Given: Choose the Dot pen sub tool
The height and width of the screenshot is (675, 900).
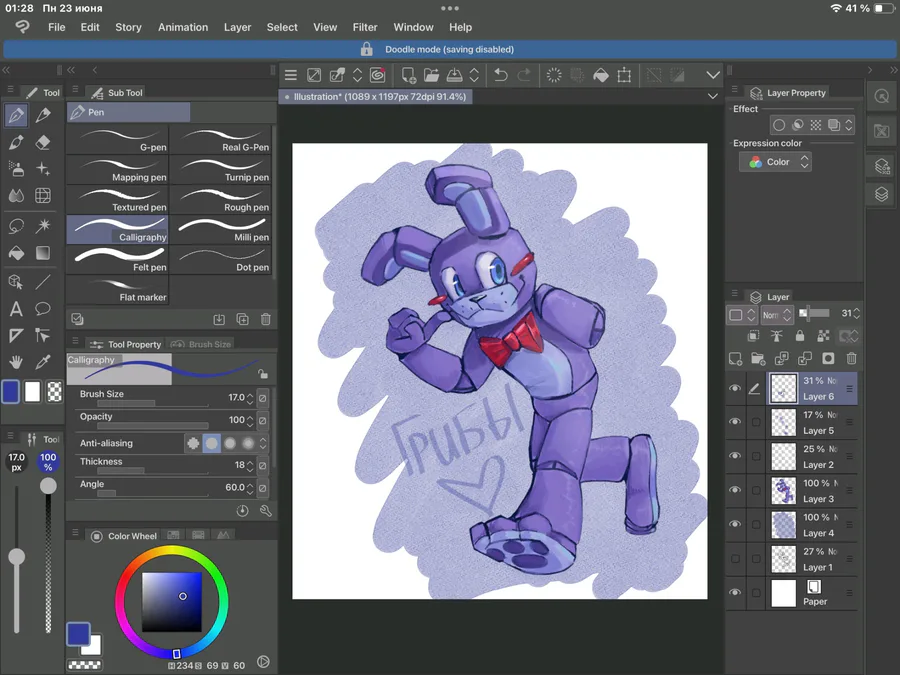Looking at the screenshot, I should click(221, 260).
